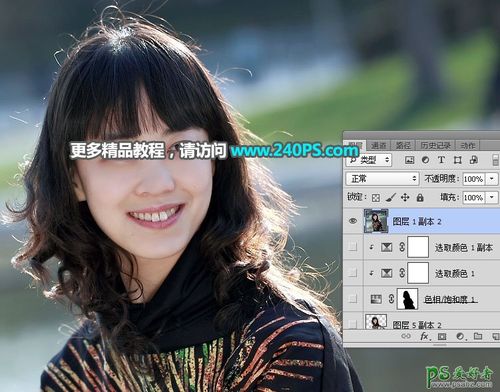
Task: Create new layer icon at panel bottom
Action: pos(496,336)
